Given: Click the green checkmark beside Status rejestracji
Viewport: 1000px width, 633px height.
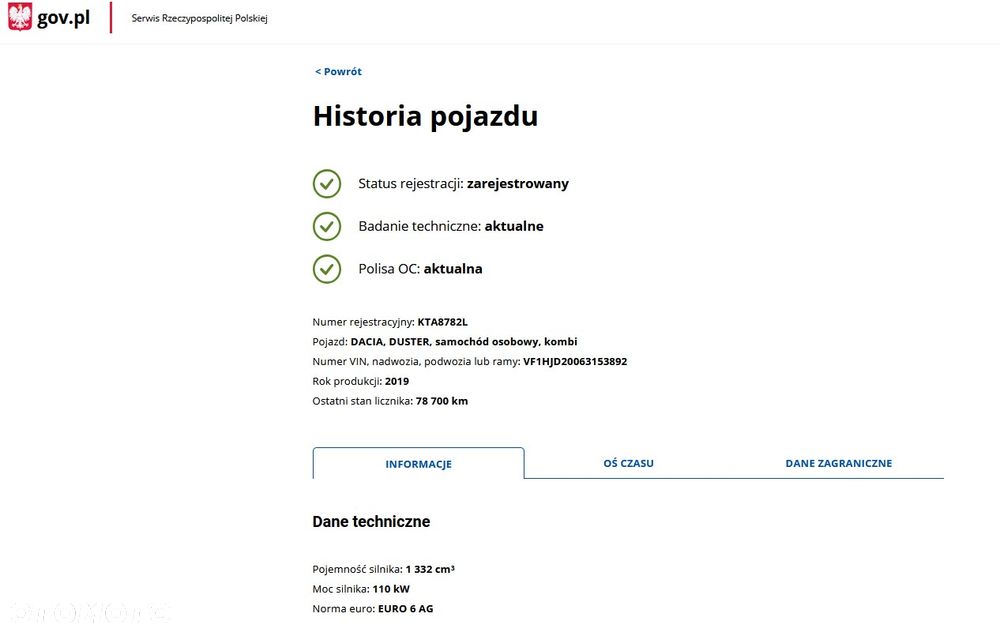Looking at the screenshot, I should tap(327, 184).
